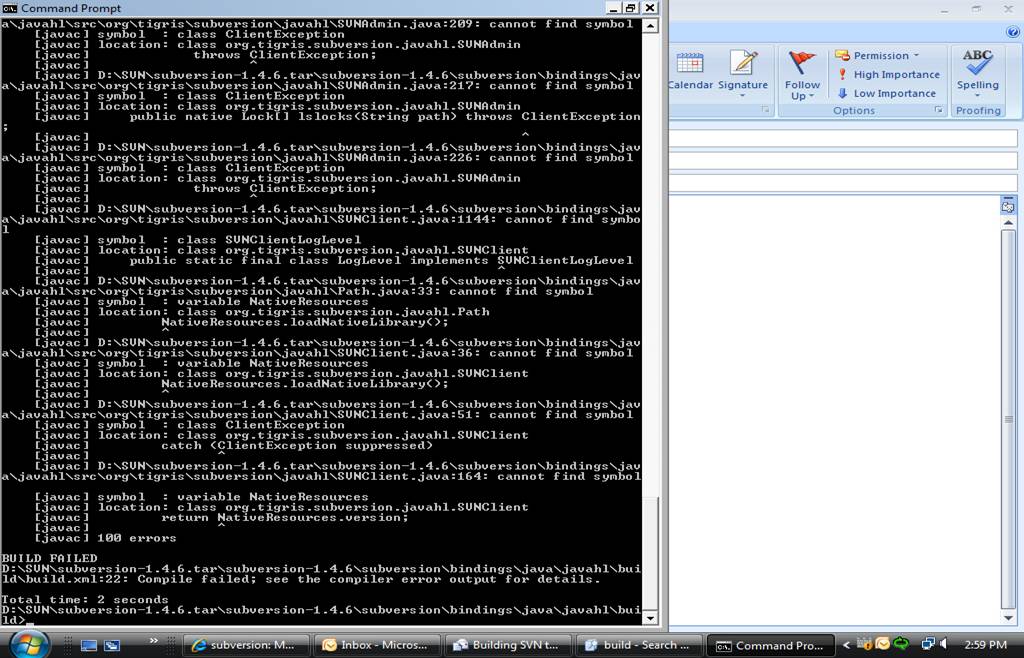Restore down the Command Prompt window
Image resolution: width=1024 pixels, height=658 pixels.
632,8
